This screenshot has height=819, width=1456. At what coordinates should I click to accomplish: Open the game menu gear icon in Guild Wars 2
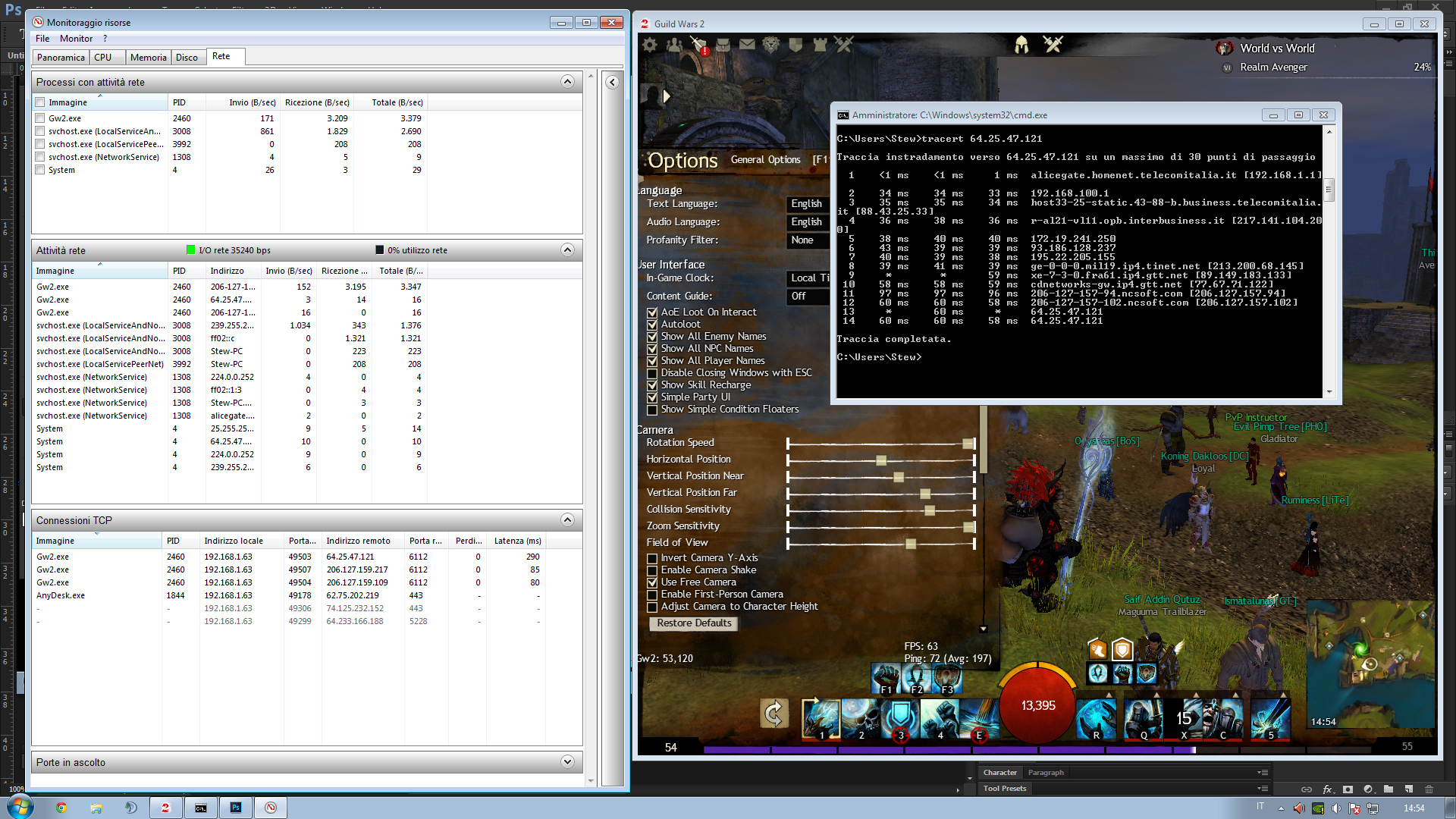pyautogui.click(x=650, y=45)
